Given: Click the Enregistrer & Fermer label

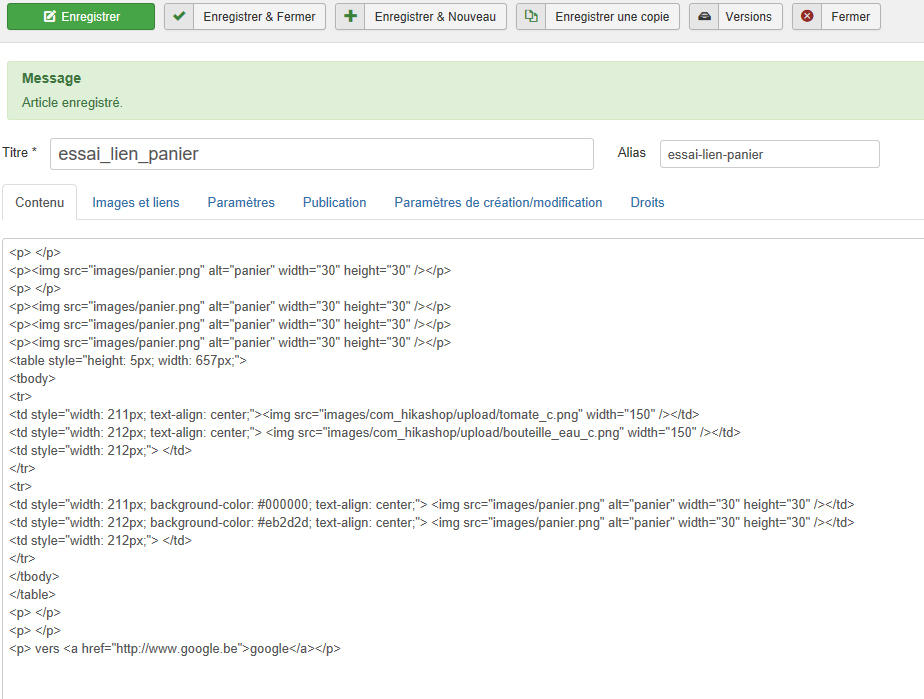Looking at the screenshot, I should tap(259, 17).
